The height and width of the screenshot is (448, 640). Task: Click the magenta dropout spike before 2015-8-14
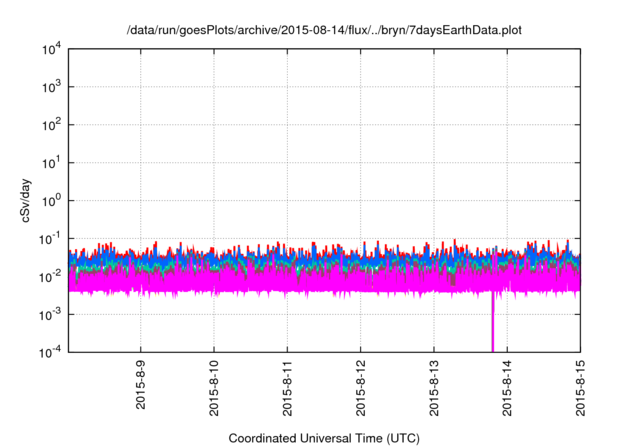pyautogui.click(x=493, y=322)
